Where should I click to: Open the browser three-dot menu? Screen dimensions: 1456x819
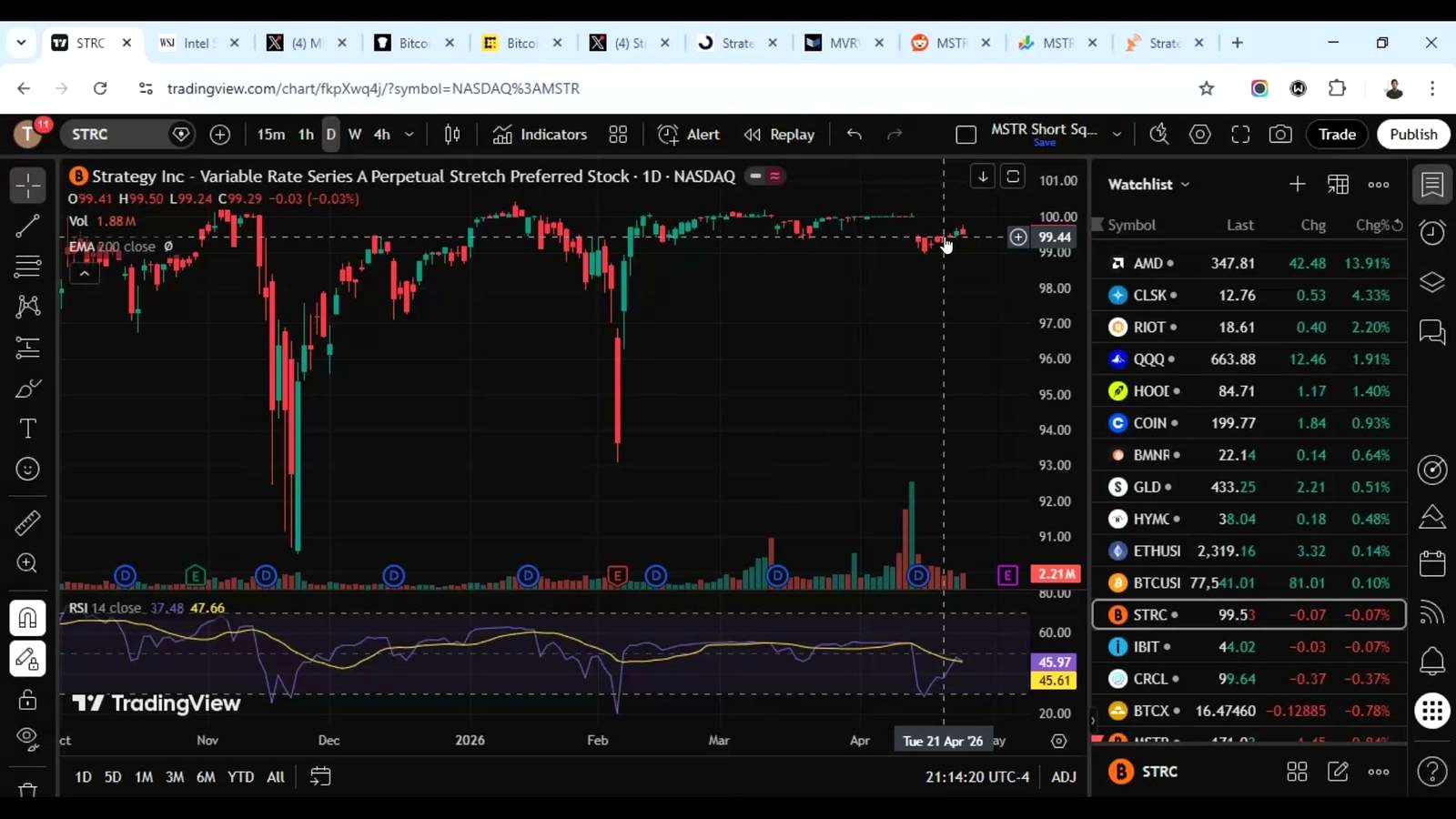click(1432, 88)
